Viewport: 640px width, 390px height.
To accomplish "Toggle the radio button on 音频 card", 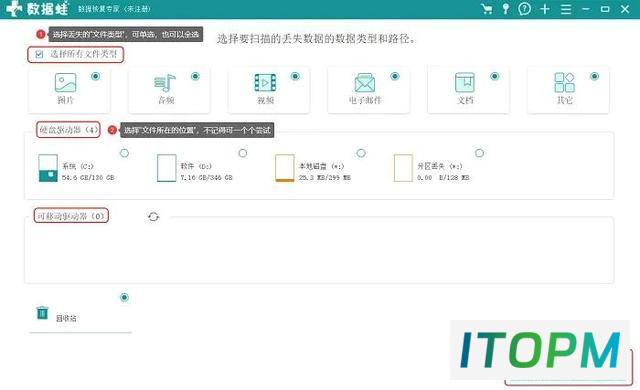I will 195,76.
